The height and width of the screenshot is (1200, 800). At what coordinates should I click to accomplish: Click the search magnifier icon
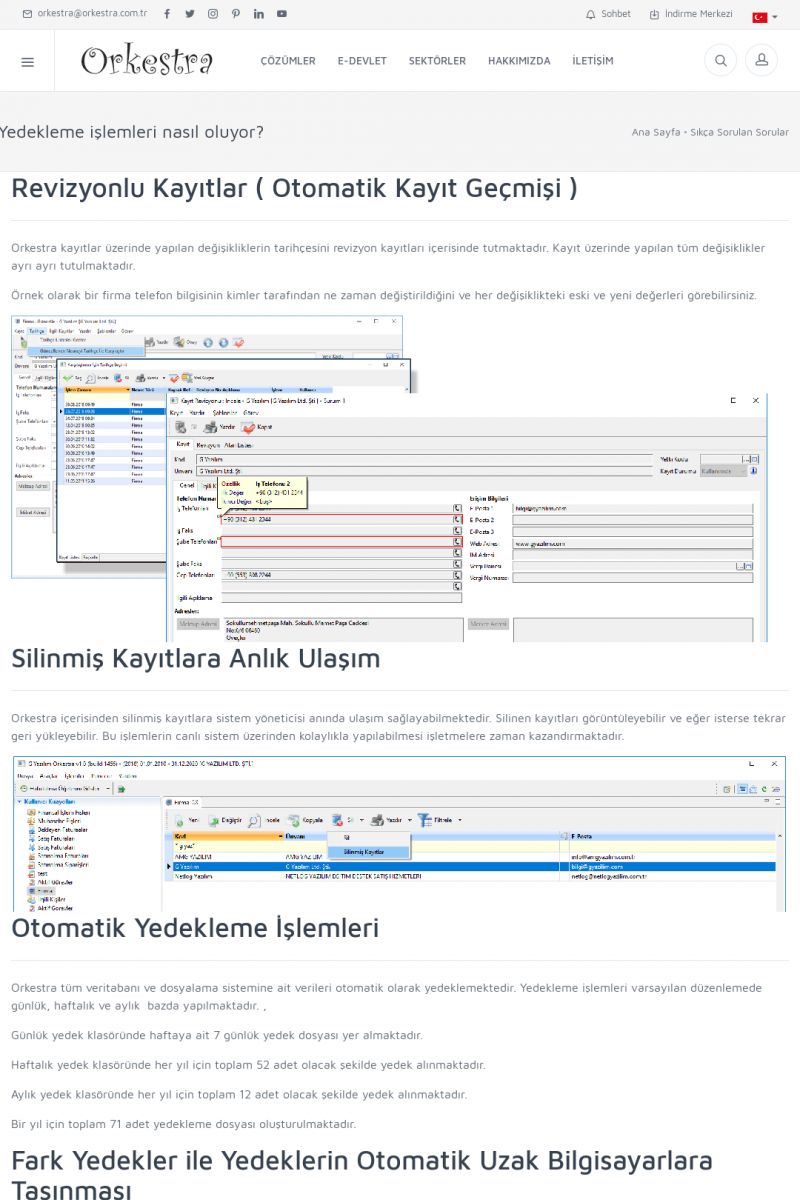point(719,61)
